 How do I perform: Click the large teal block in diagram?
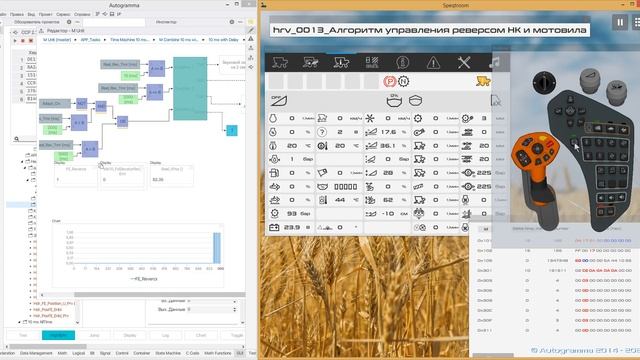190,89
